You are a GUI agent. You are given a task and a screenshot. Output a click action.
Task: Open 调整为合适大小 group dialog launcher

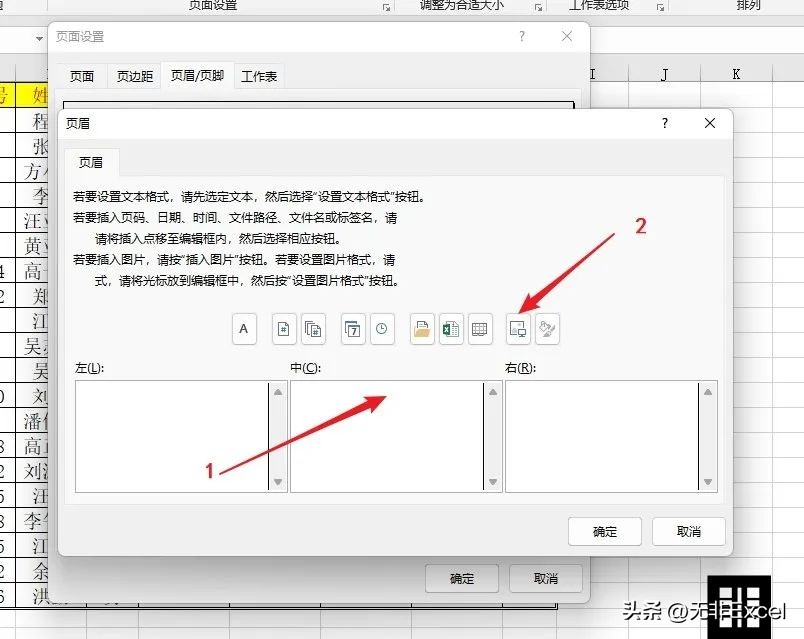point(538,7)
